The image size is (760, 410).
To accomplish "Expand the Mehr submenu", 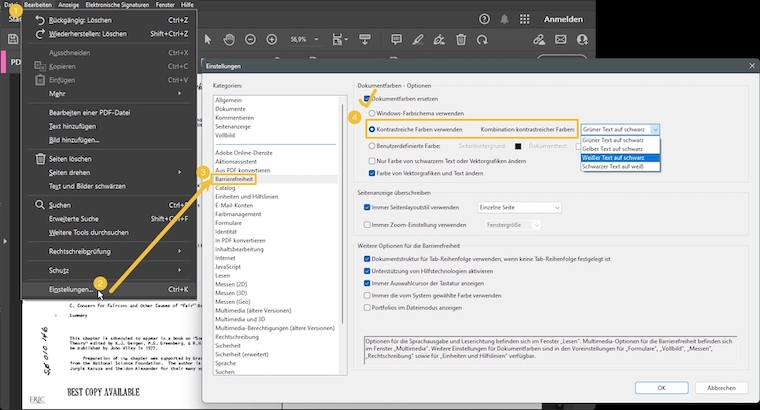I will (111, 94).
